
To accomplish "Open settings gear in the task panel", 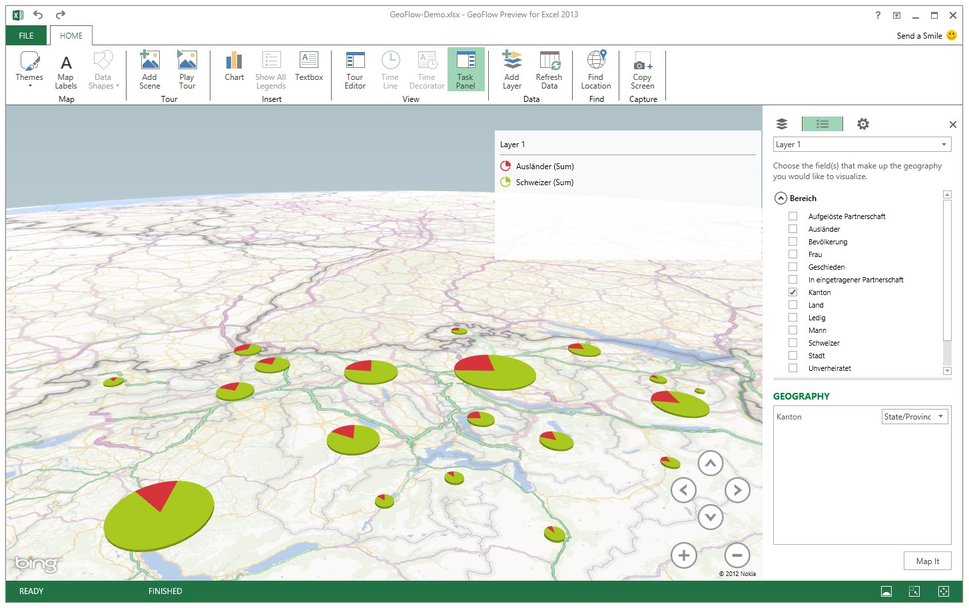I will point(863,124).
